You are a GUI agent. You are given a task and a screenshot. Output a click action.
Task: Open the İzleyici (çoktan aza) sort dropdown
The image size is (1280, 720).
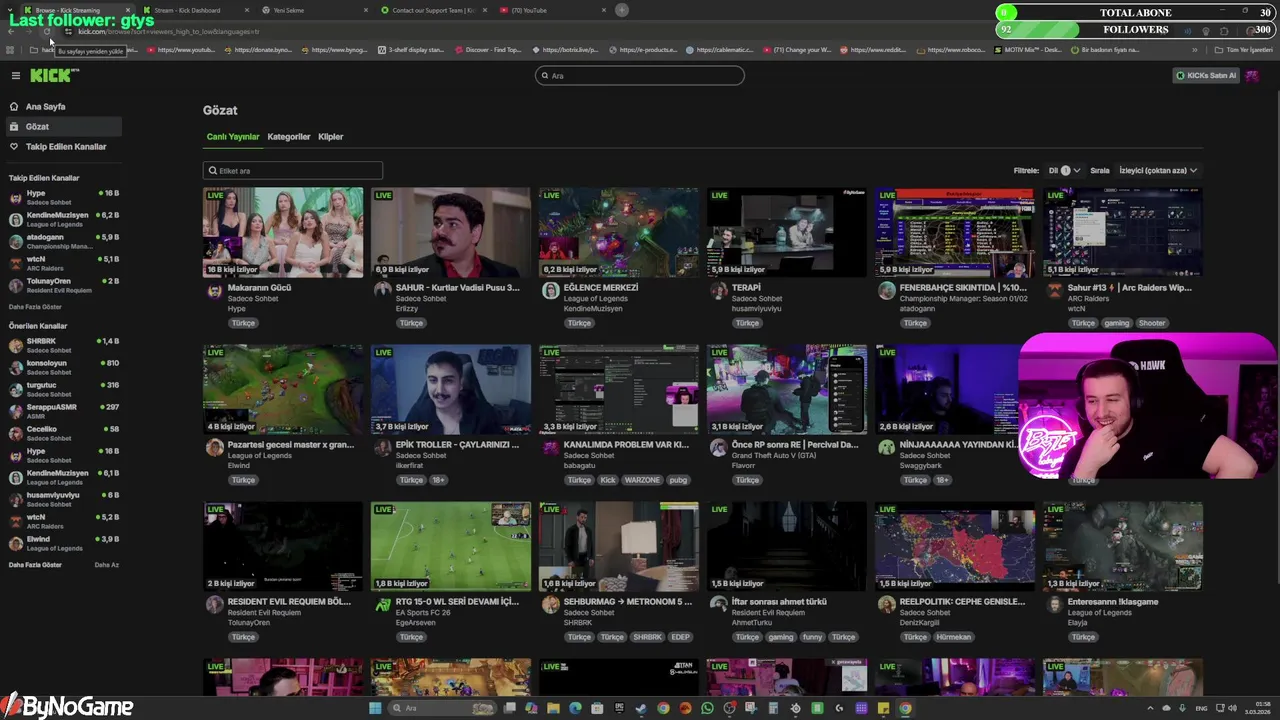tap(1157, 170)
